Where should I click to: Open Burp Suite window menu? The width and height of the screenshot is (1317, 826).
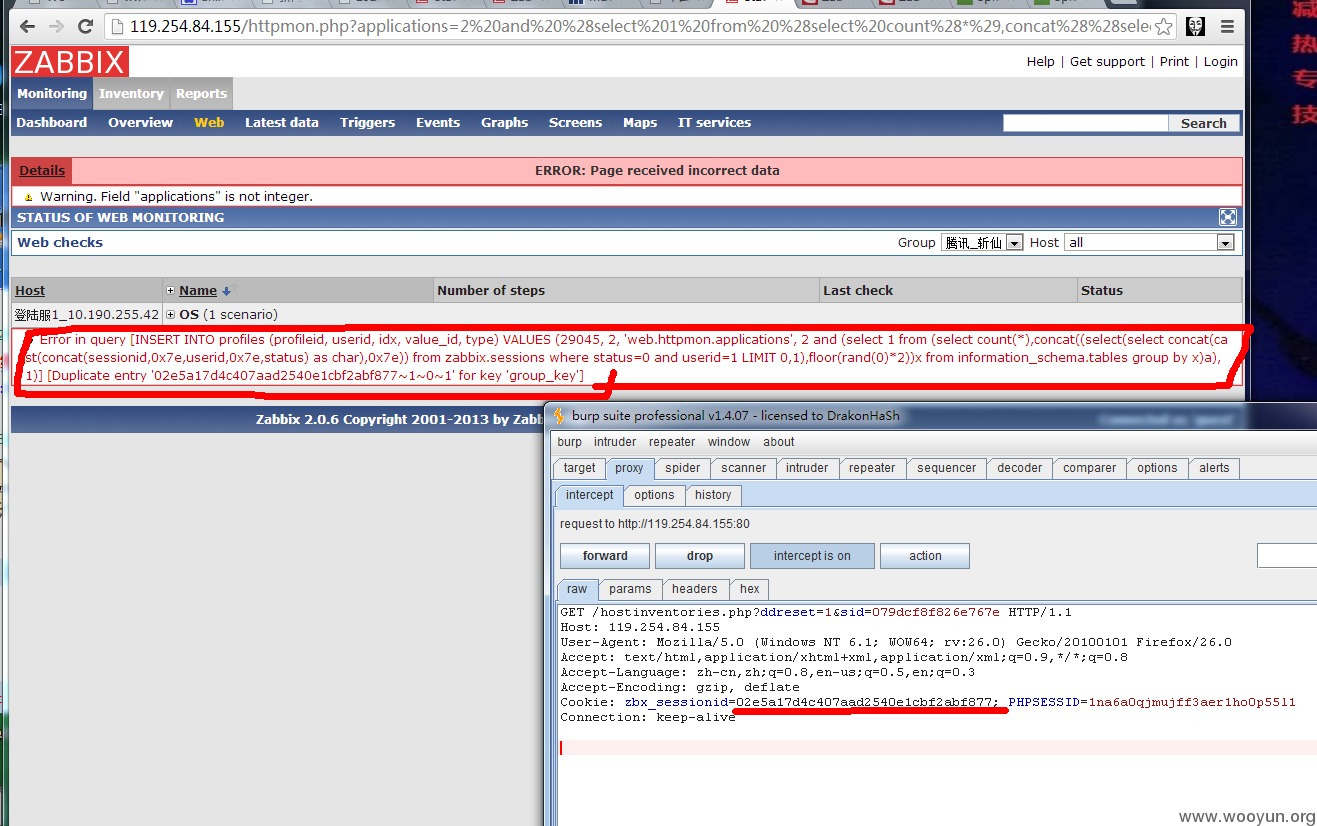click(x=729, y=442)
